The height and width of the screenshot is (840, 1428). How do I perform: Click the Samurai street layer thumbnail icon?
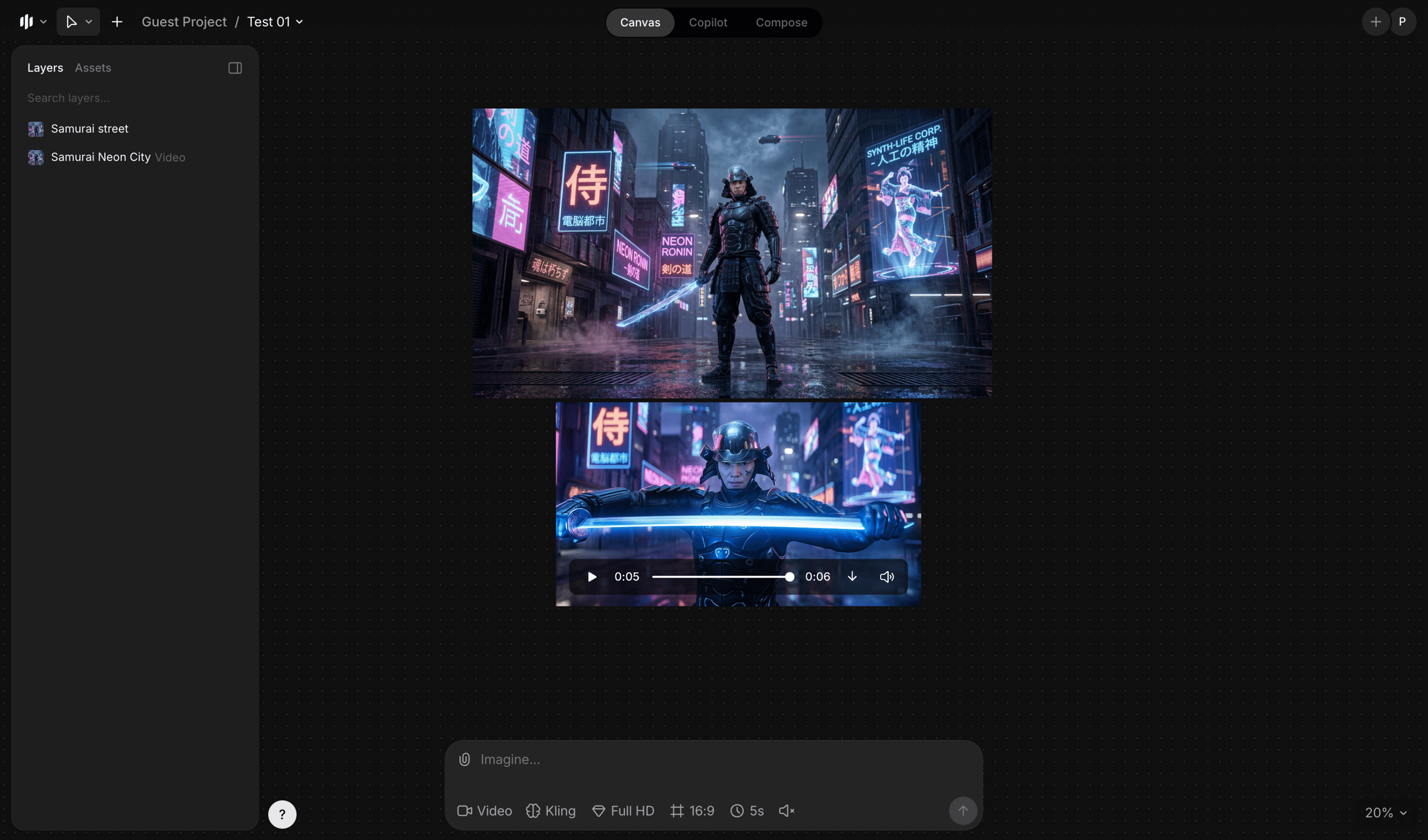point(36,128)
